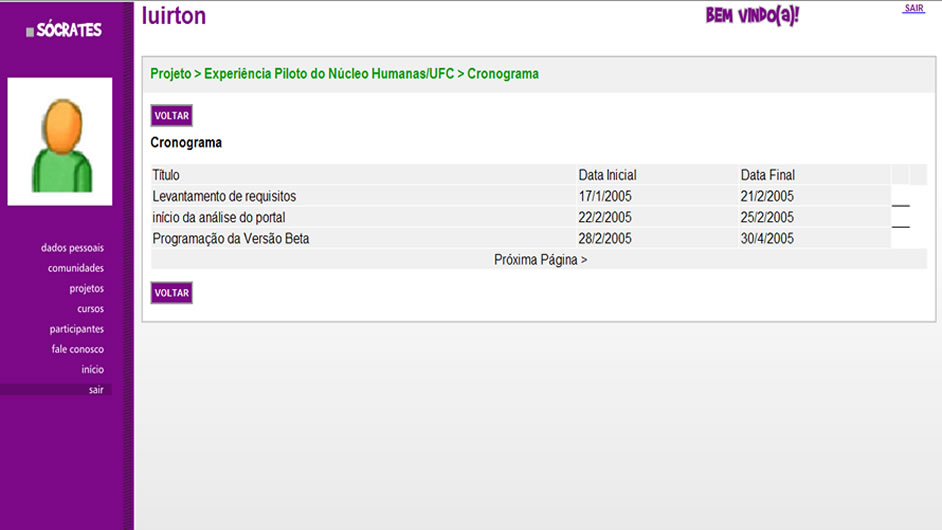Click the user avatar picture
This screenshot has width=942, height=530.
(60, 141)
